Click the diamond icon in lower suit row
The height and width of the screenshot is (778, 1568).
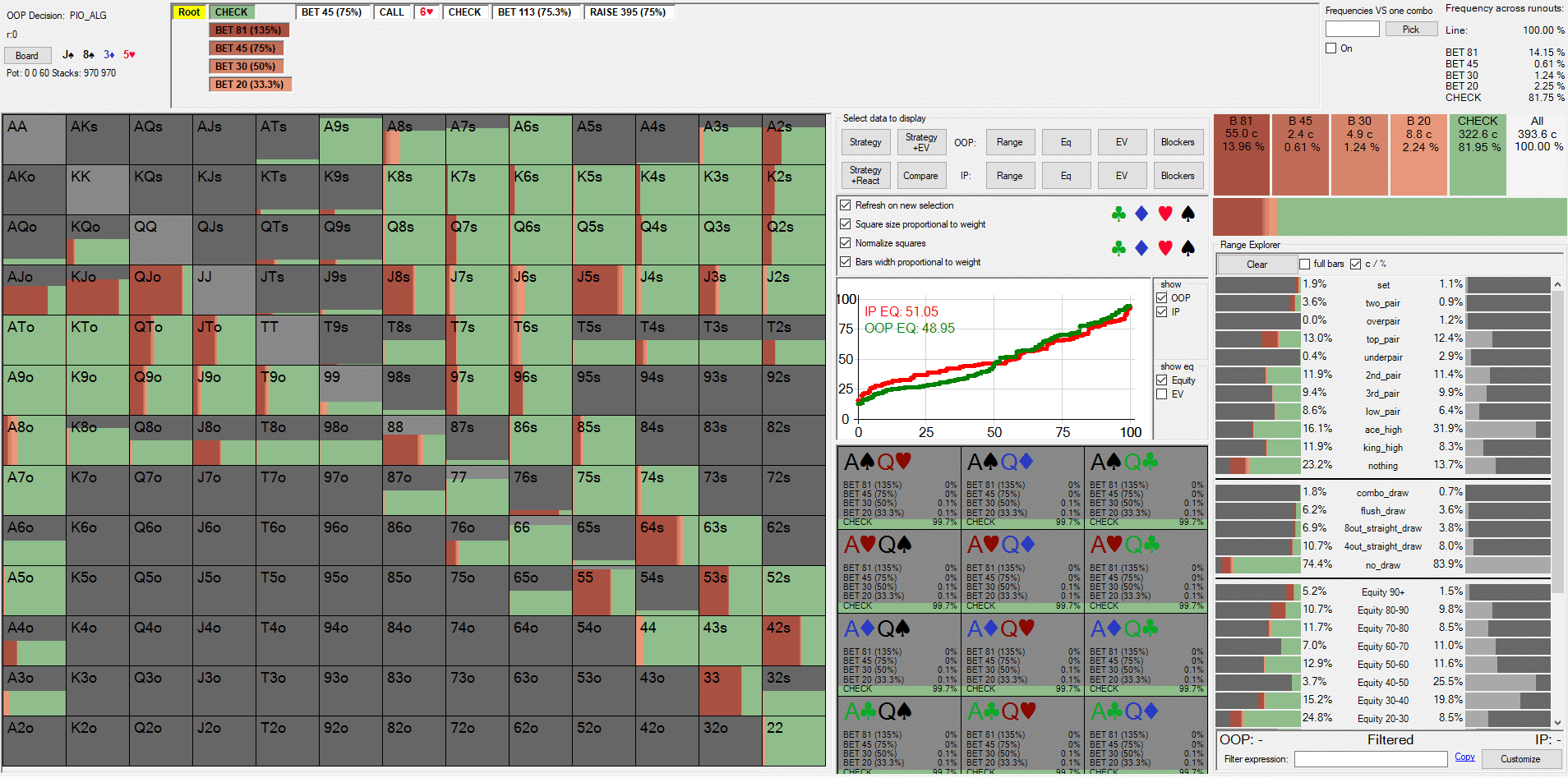[1141, 248]
